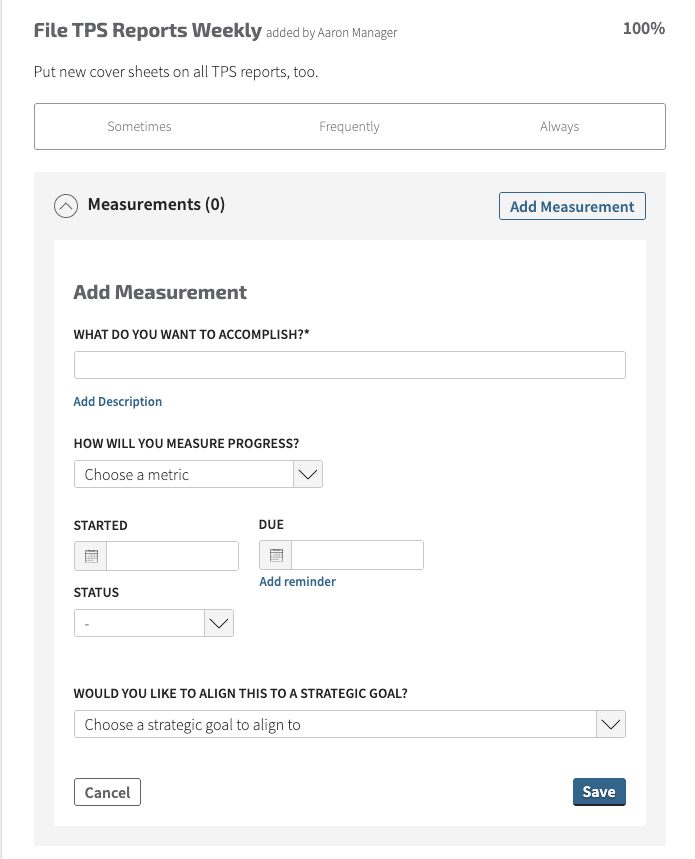Save the new measurement
Image resolution: width=695 pixels, height=859 pixels.
click(599, 792)
